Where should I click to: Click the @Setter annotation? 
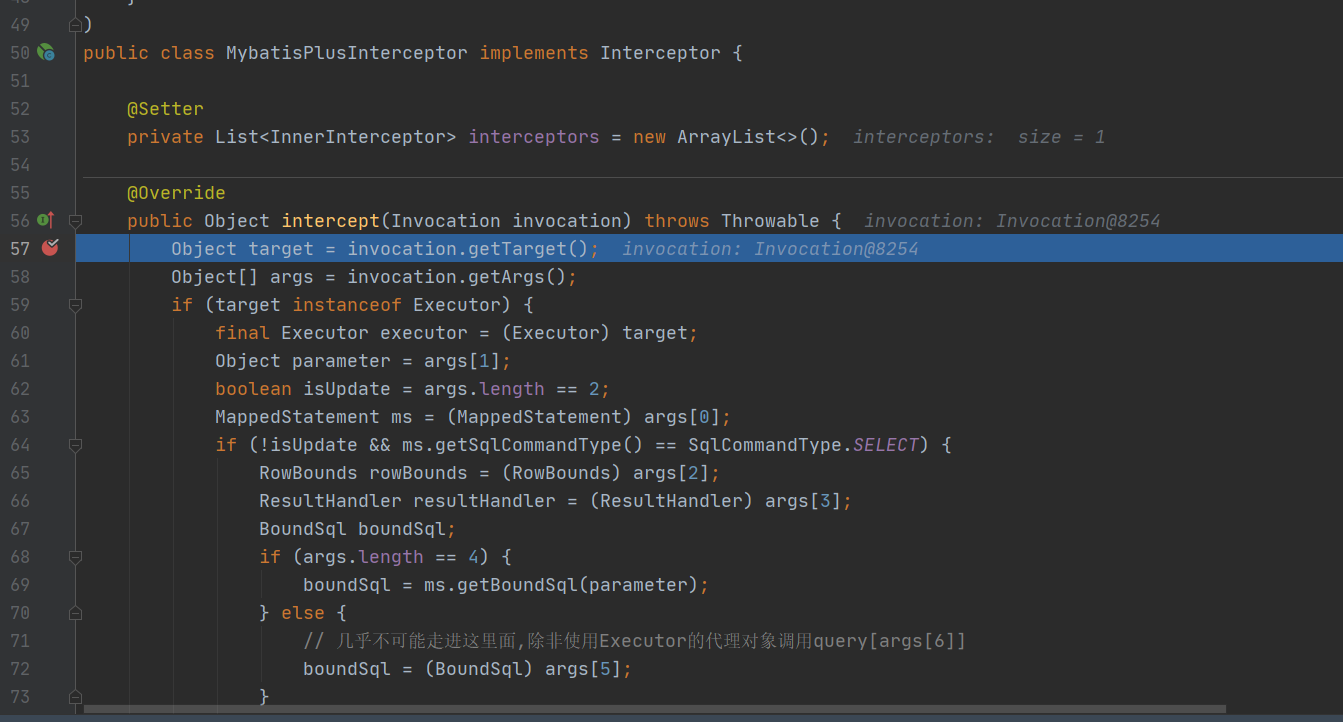point(165,109)
